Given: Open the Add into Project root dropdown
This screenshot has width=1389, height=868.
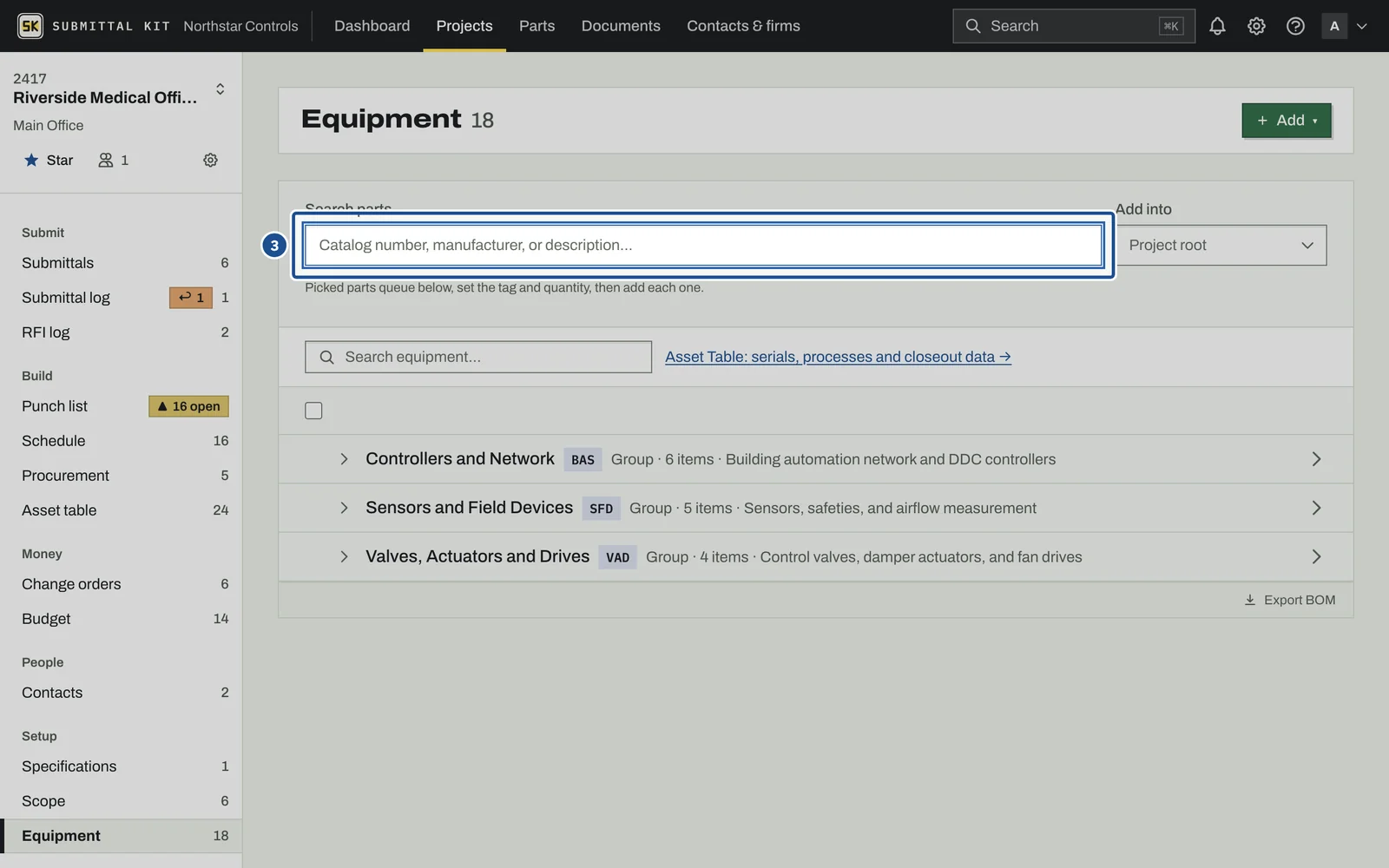Looking at the screenshot, I should pyautogui.click(x=1221, y=246).
